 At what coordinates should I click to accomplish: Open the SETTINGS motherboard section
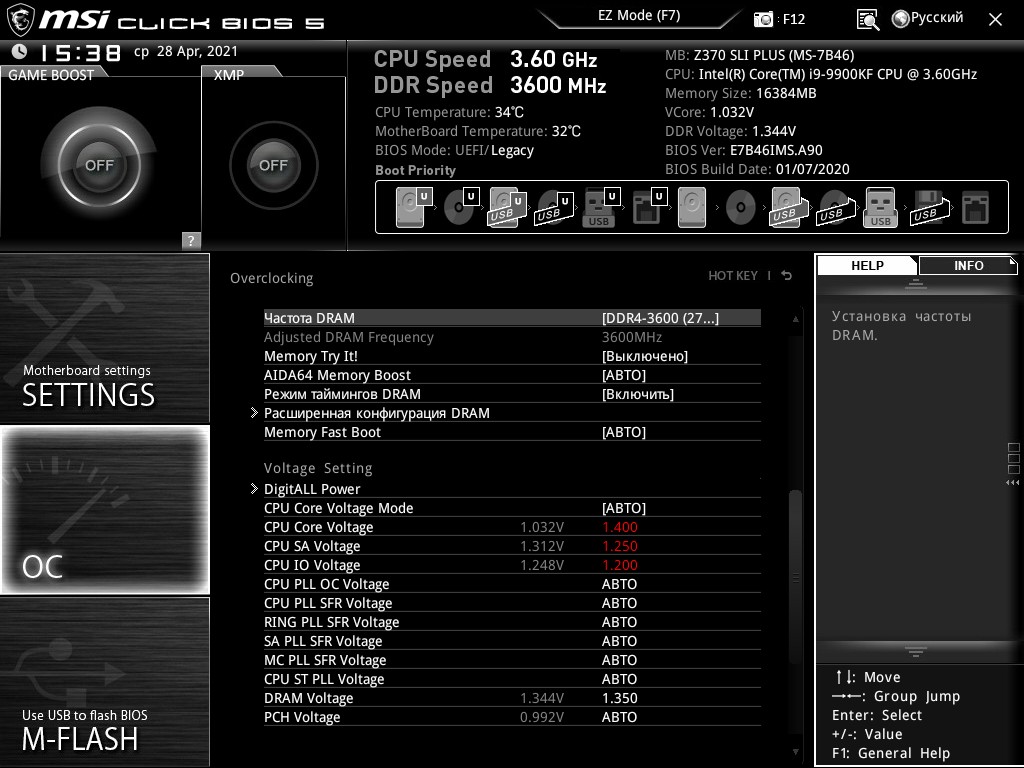[105, 338]
